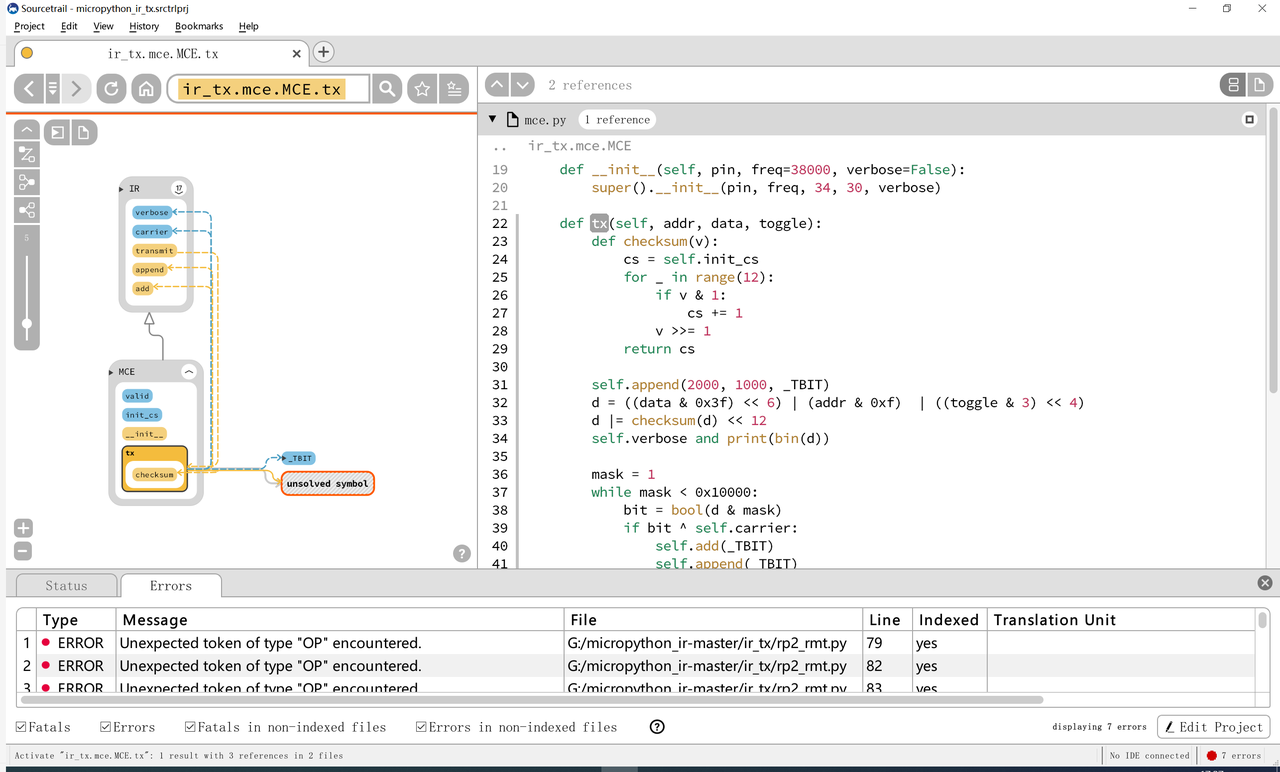Click the No IDE connected status

tap(1150, 755)
